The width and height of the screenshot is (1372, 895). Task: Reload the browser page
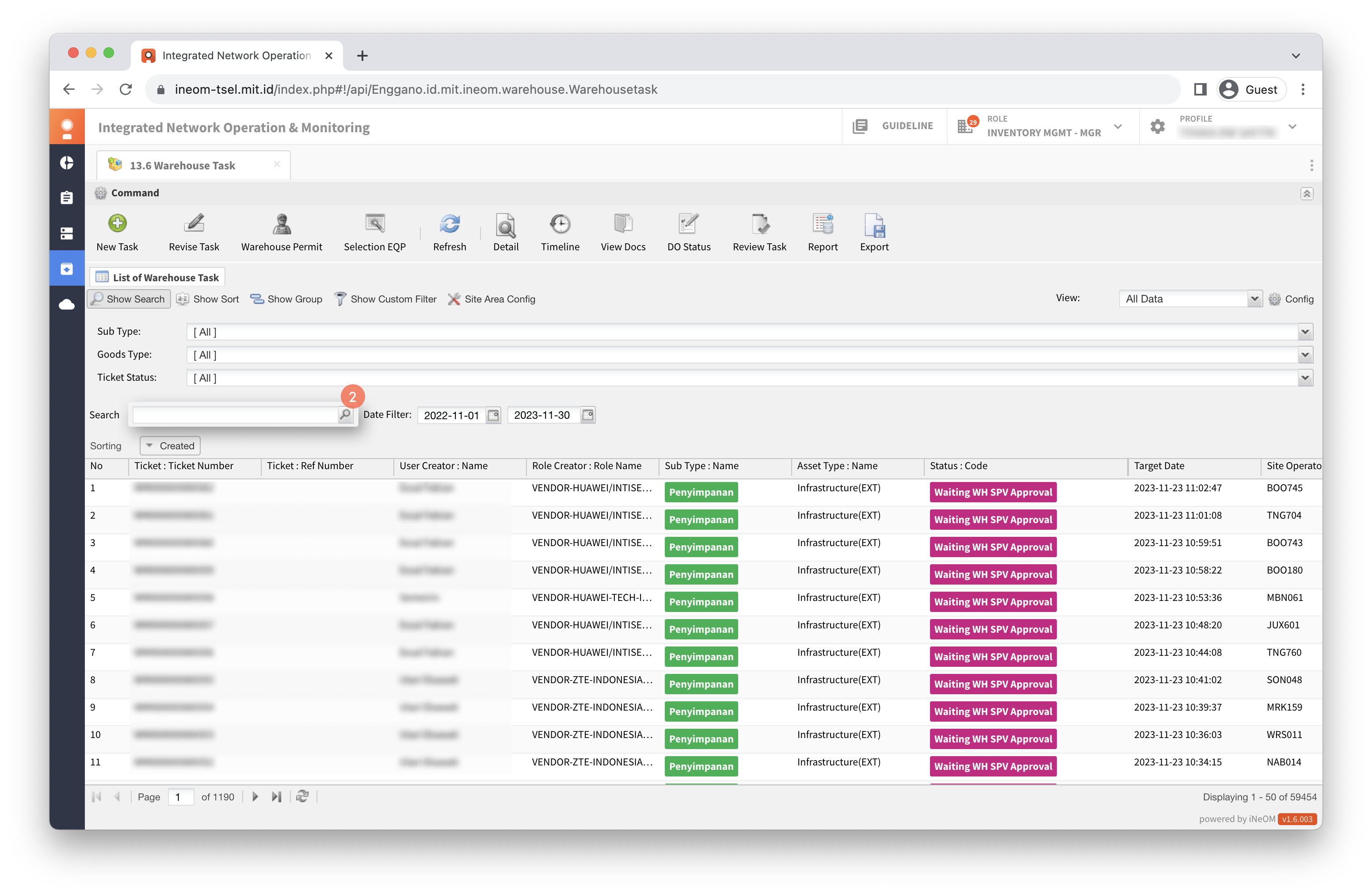[126, 89]
